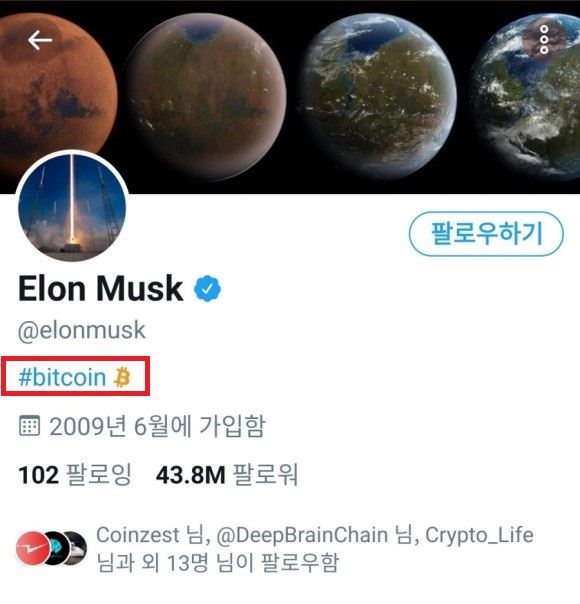Tap the third overlapping follower avatar
This screenshot has height=604, width=580.
pos(77,548)
